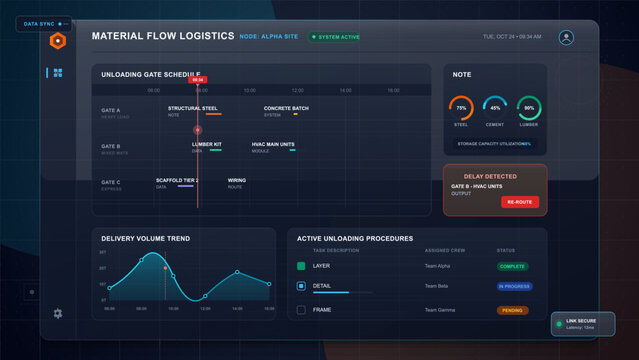The image size is (639, 360).
Task: Toggle the Detail task checkbox
Action: [301, 286]
